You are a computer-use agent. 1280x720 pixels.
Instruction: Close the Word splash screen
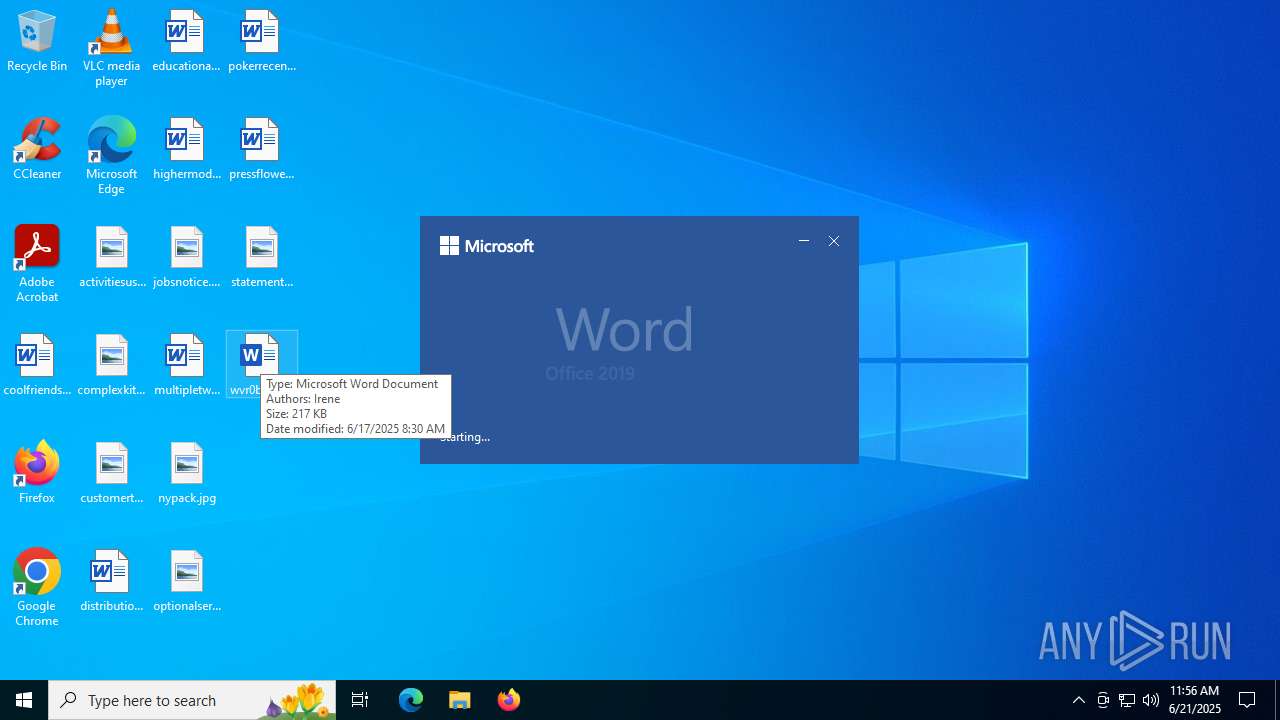834,241
